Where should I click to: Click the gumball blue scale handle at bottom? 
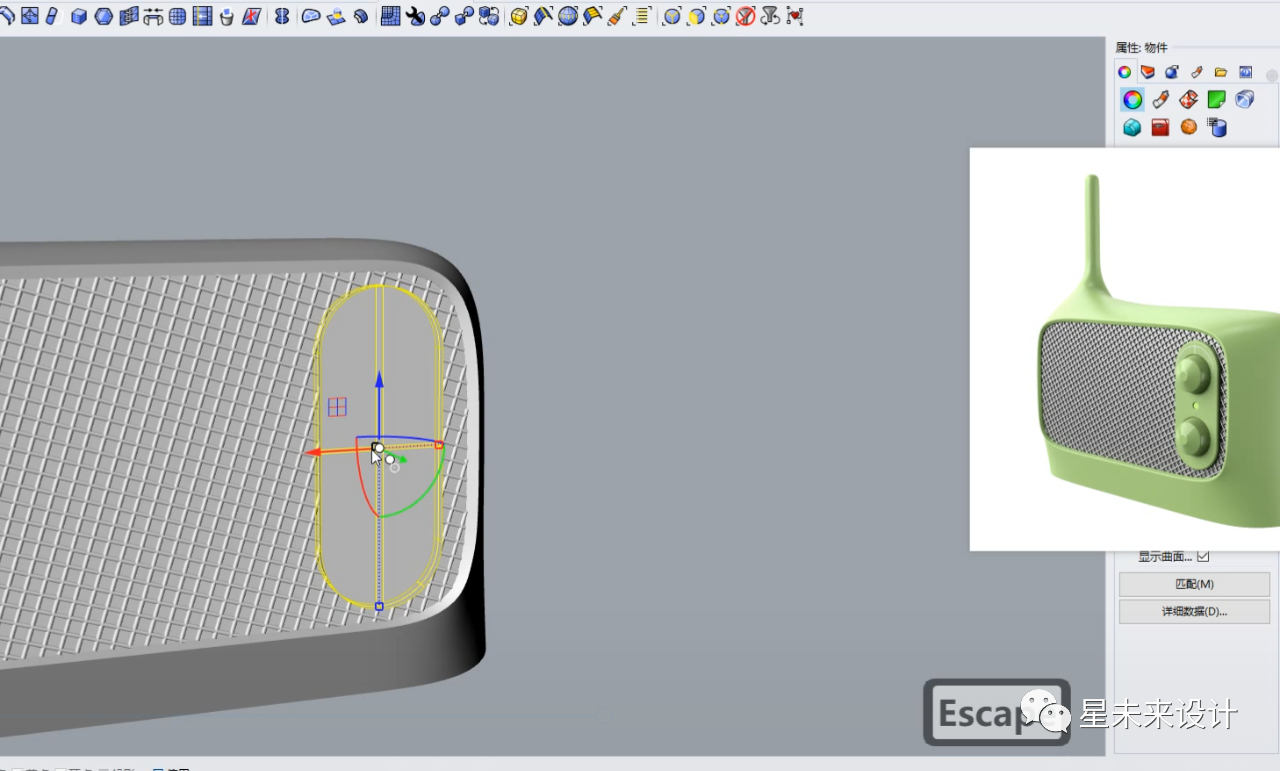coord(379,606)
